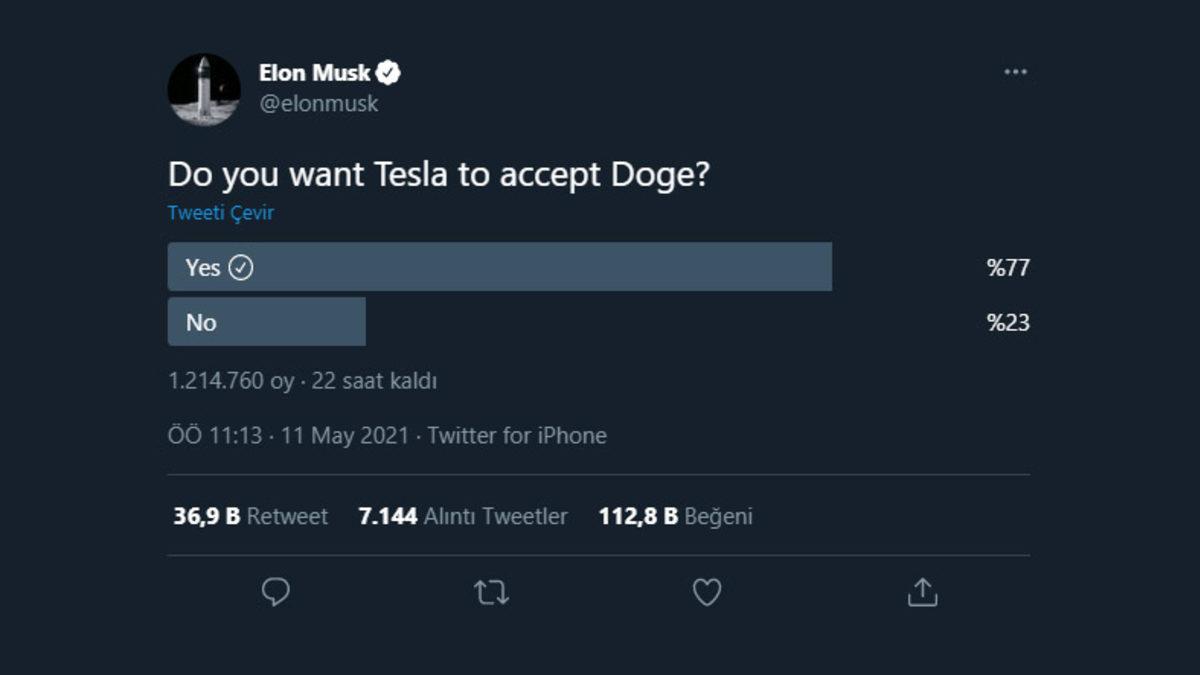The image size is (1200, 675).
Task: Select the Yes poll result bar
Action: point(500,267)
